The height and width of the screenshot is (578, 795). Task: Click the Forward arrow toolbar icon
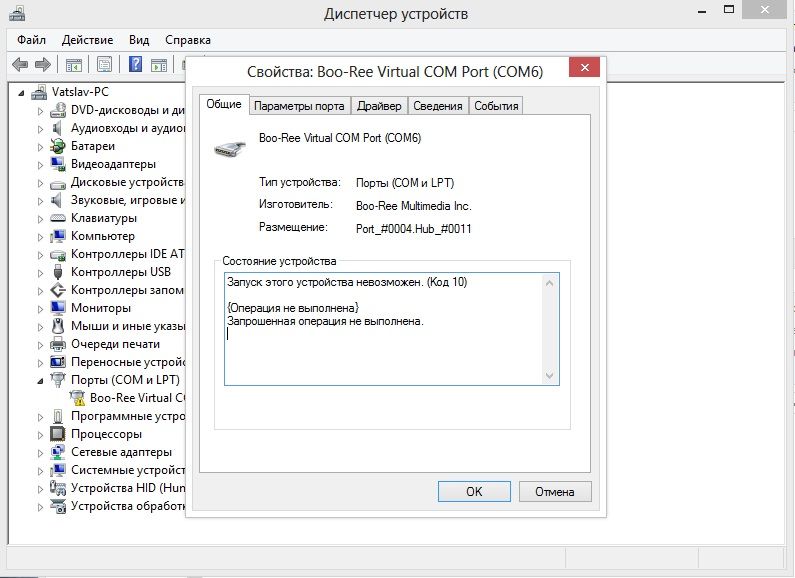[x=43, y=65]
